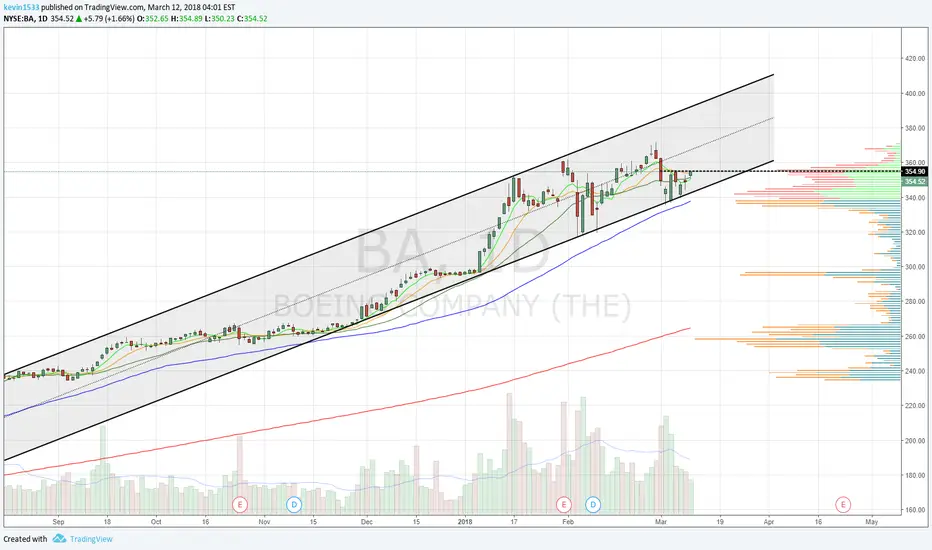Click the 260.00 price axis label

tap(915, 337)
